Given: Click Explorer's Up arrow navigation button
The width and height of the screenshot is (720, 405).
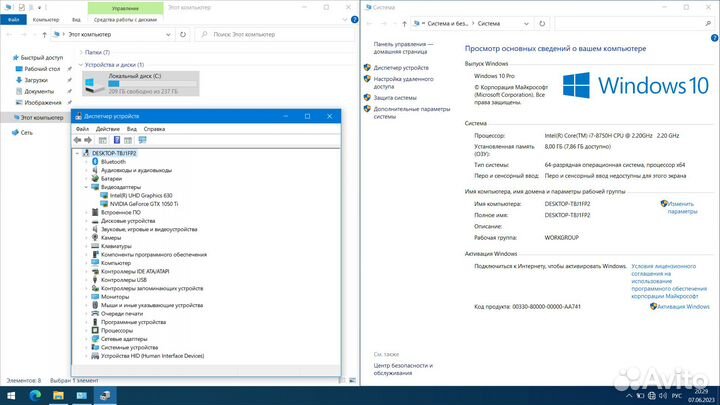Looking at the screenshot, I should pyautogui.click(x=44, y=34).
